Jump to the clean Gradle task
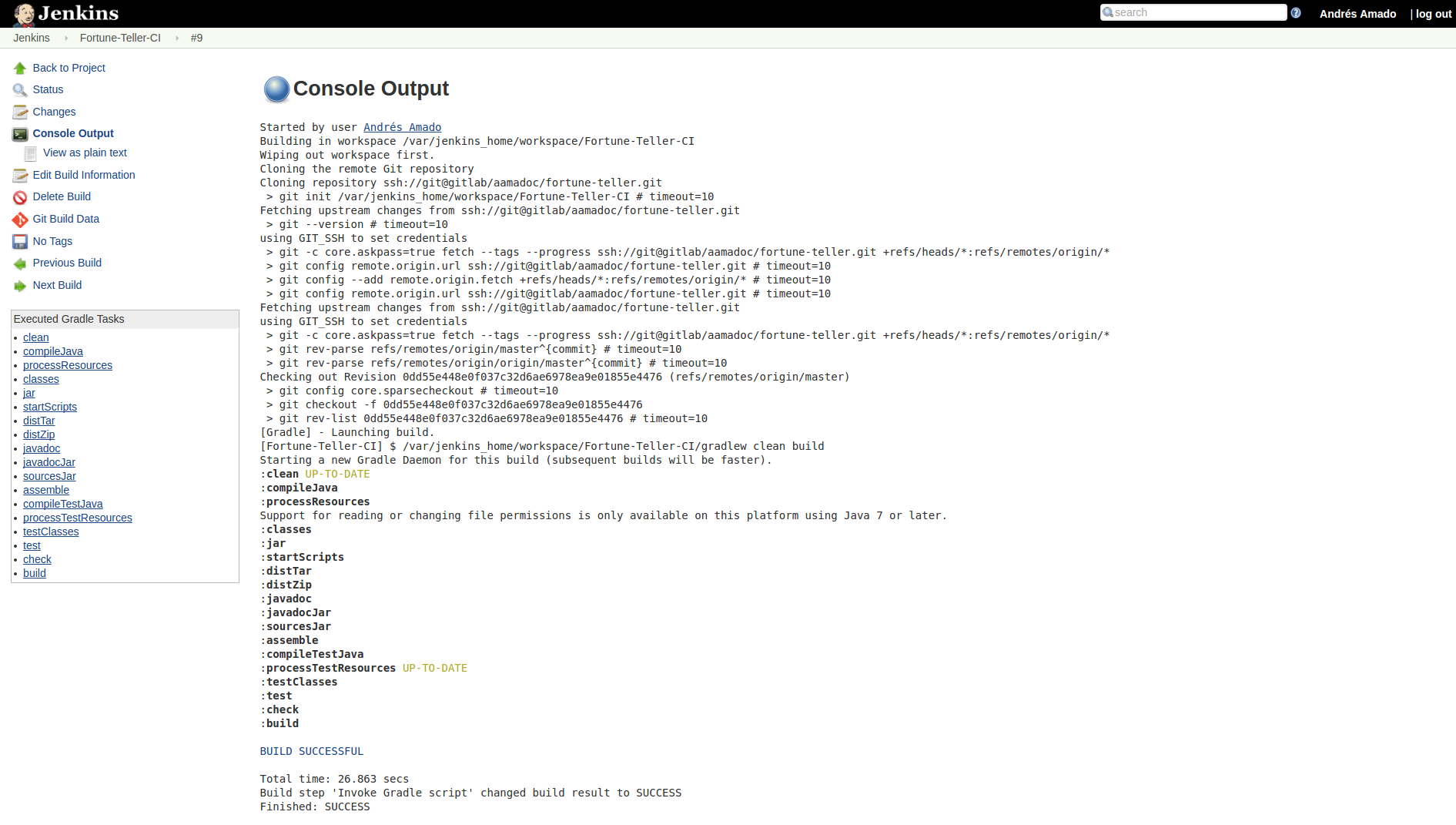 35,337
